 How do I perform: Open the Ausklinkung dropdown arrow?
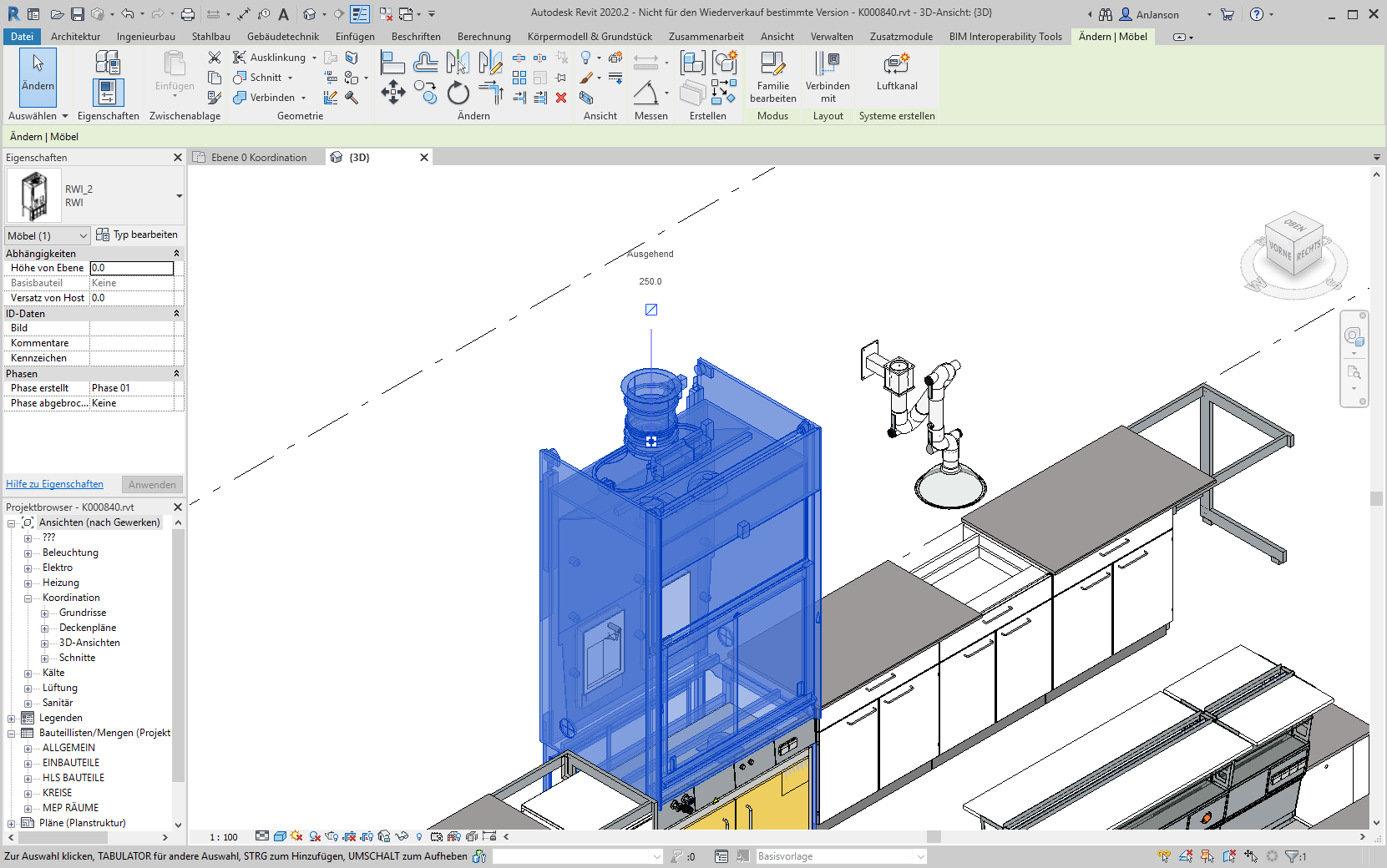(314, 58)
